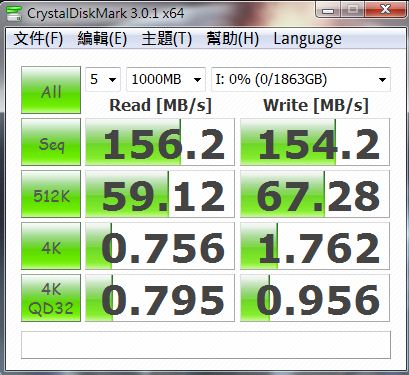The image size is (409, 375).
Task: Run all benchmarks with the All button
Action: 51,90
